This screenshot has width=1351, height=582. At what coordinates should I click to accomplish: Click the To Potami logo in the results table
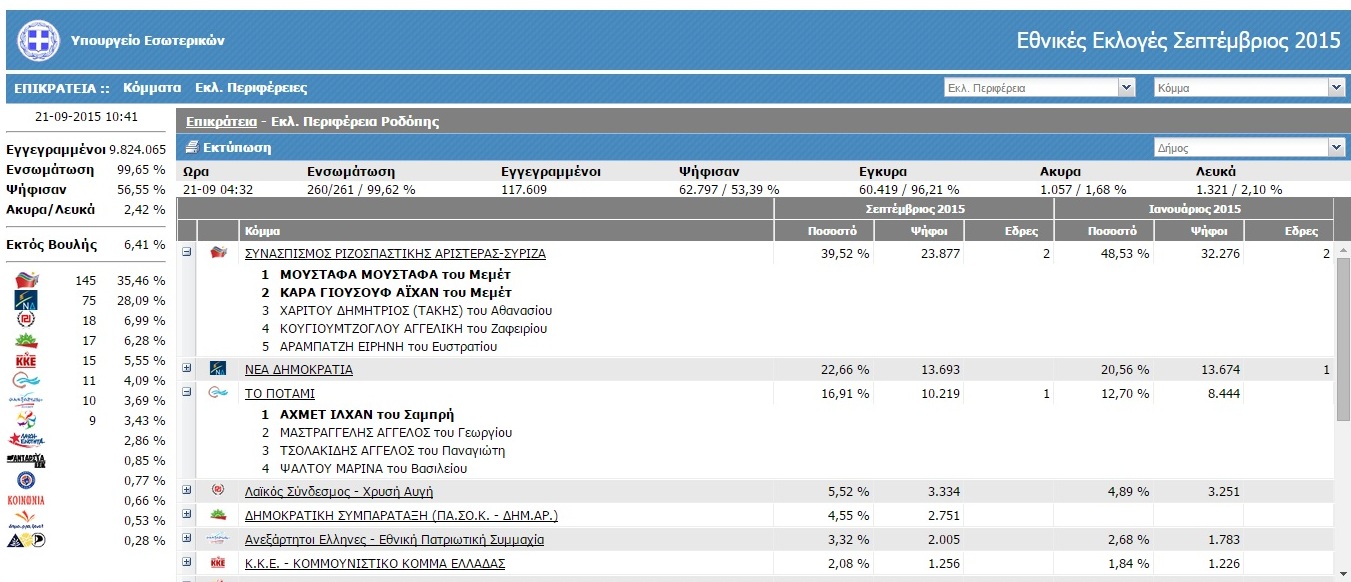pos(218,393)
